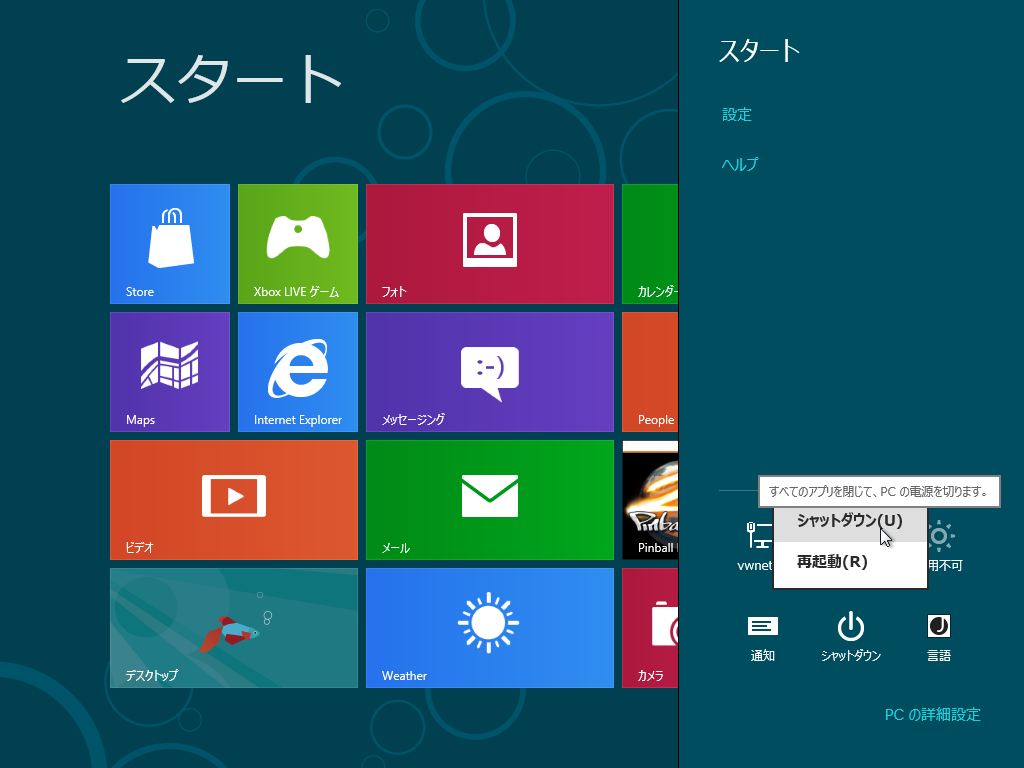Viewport: 1024px width, 768px height.
Task: Open the 設定 link in the charm
Action: [737, 115]
